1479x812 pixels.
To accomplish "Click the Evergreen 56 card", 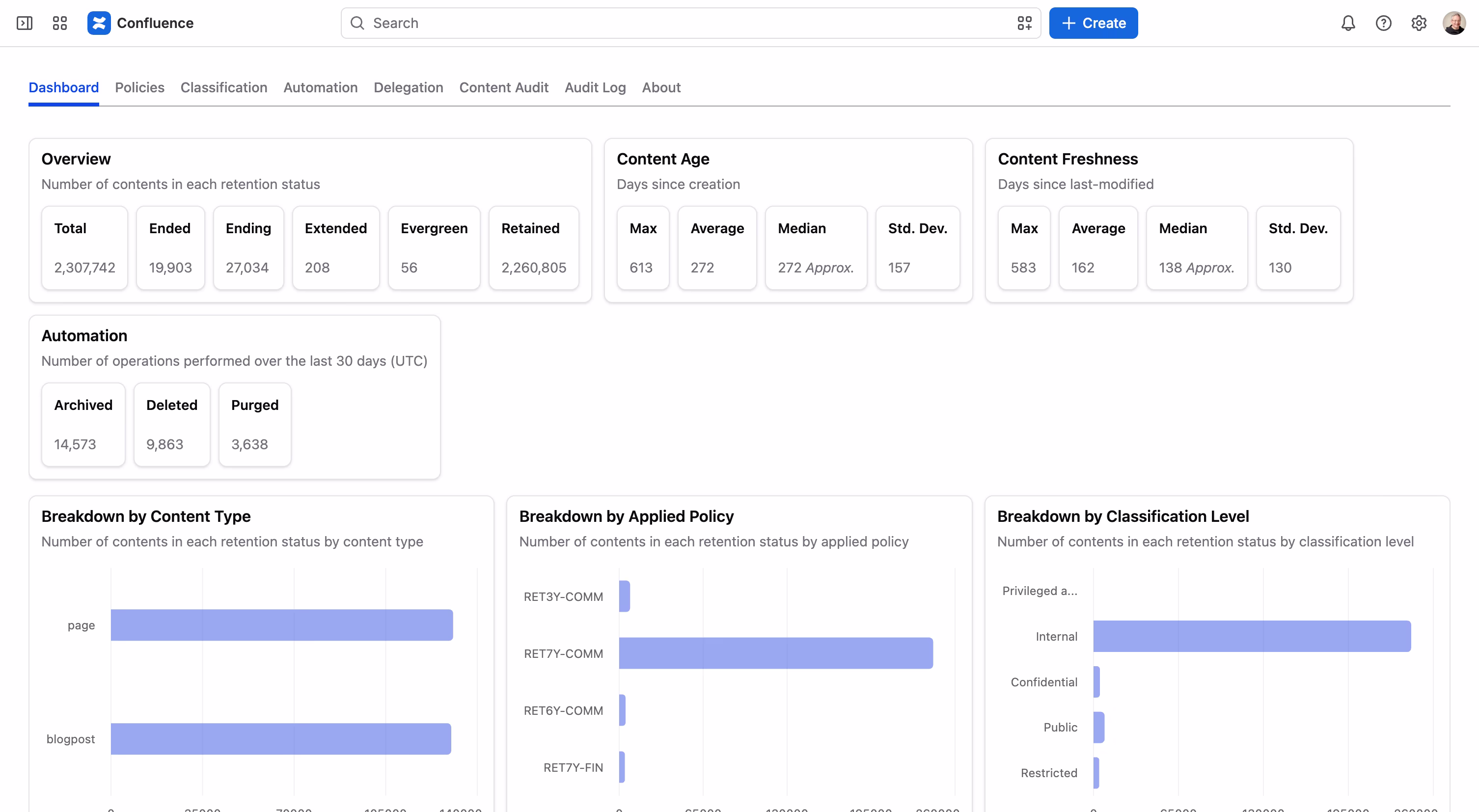I will click(434, 248).
